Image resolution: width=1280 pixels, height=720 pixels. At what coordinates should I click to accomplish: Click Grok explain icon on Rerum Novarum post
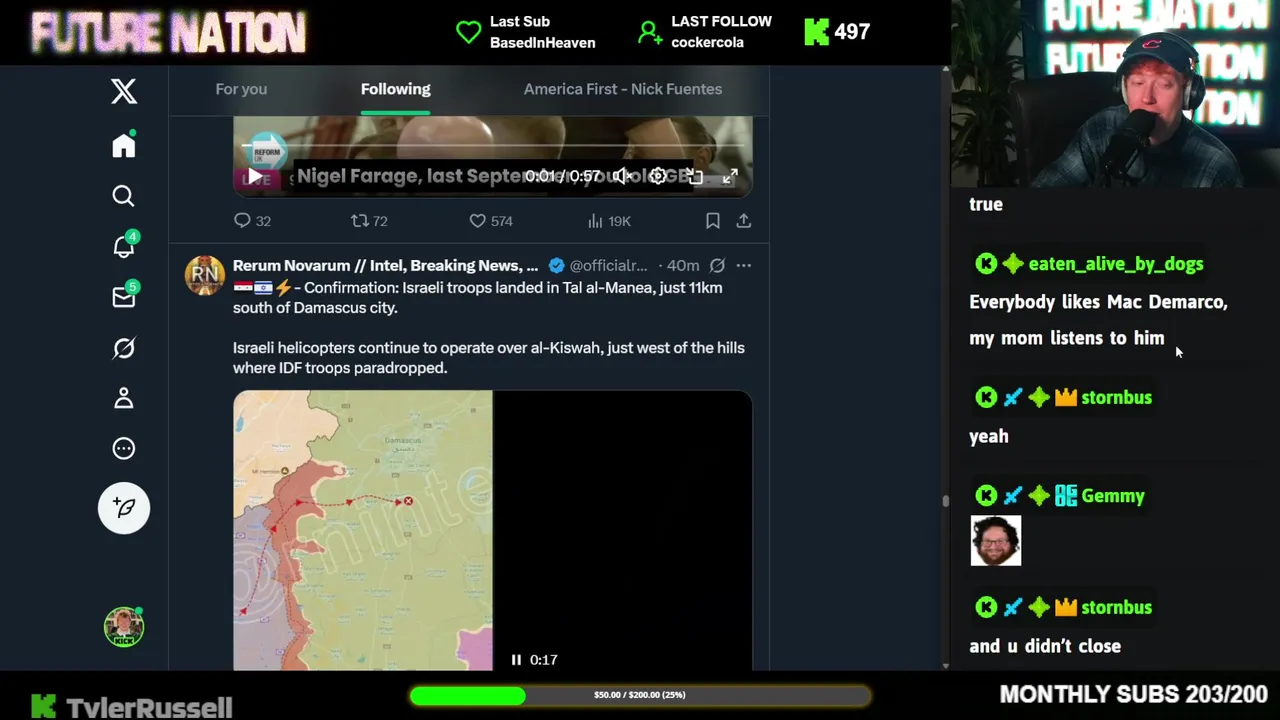point(717,266)
